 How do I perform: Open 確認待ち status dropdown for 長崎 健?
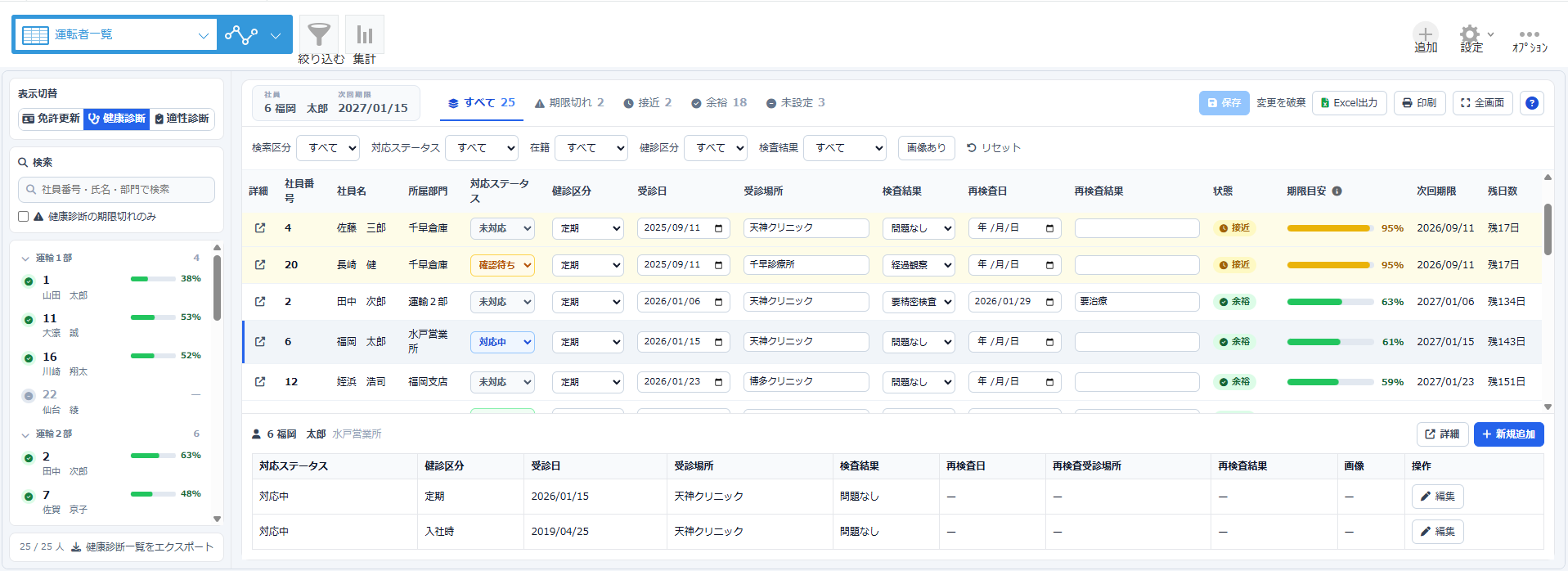click(x=502, y=265)
